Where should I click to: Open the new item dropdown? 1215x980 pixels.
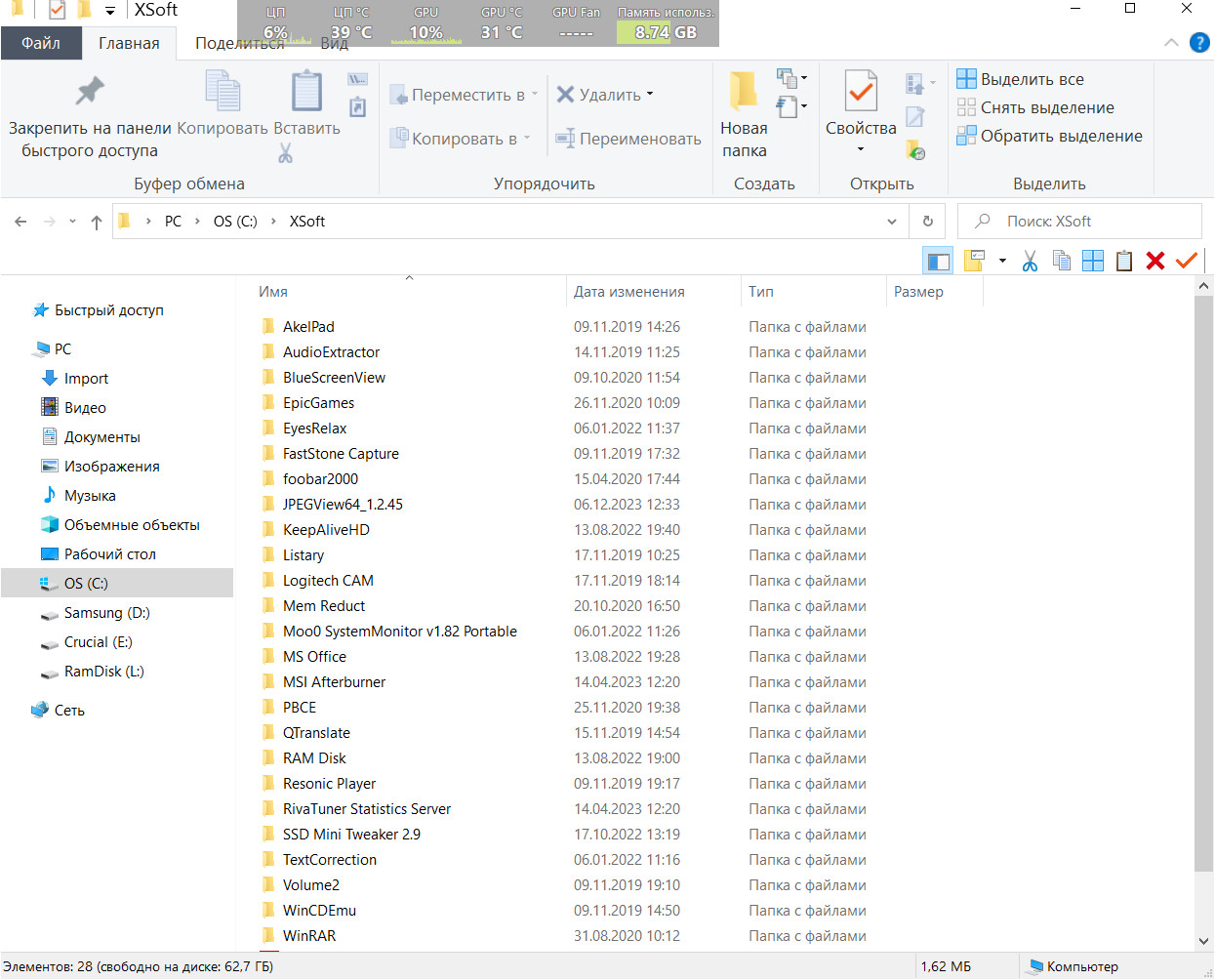click(790, 78)
